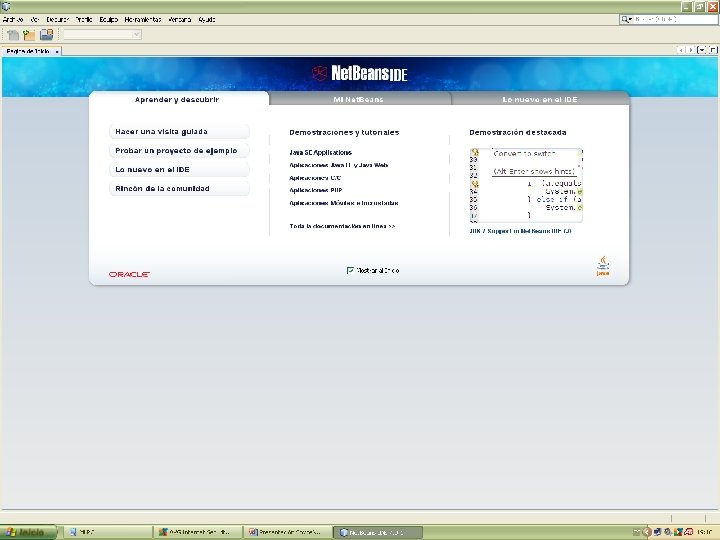Open the Ver menu
This screenshot has width=720, height=540.
[x=35, y=19]
